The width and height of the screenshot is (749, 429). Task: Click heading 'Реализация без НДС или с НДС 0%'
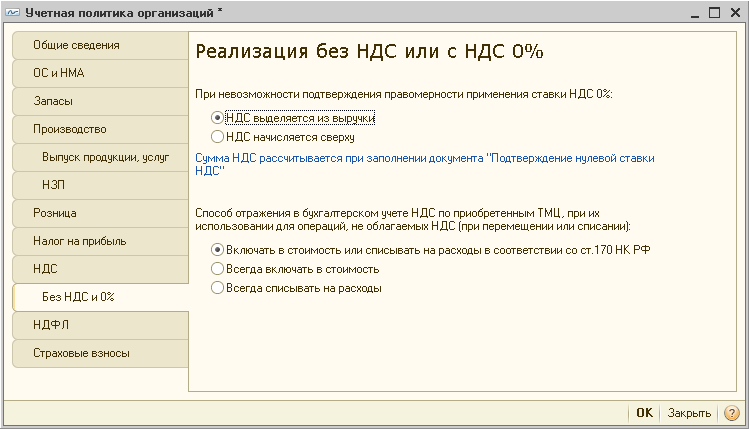coord(369,51)
